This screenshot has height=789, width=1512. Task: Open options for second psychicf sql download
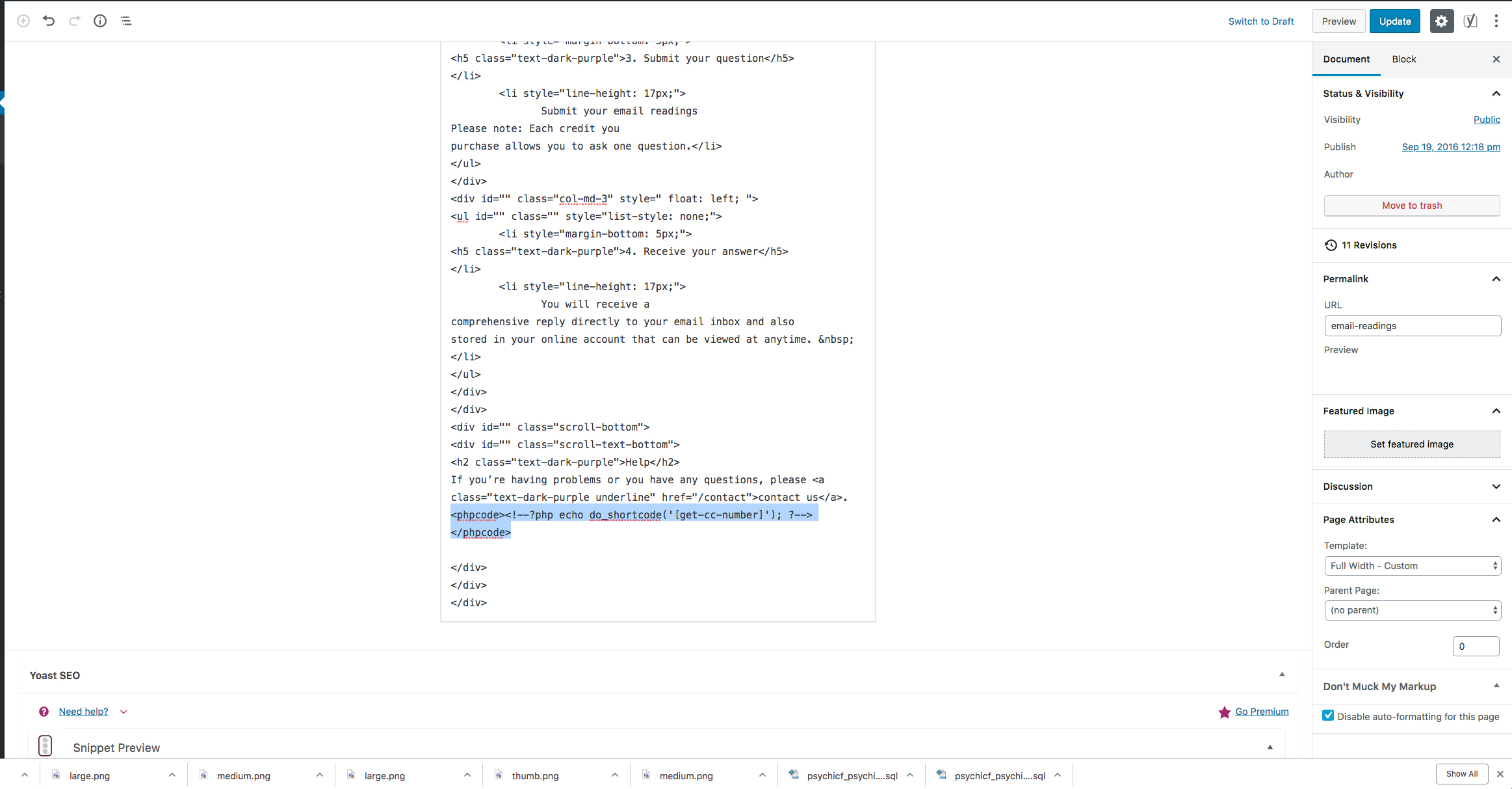[x=1058, y=775]
